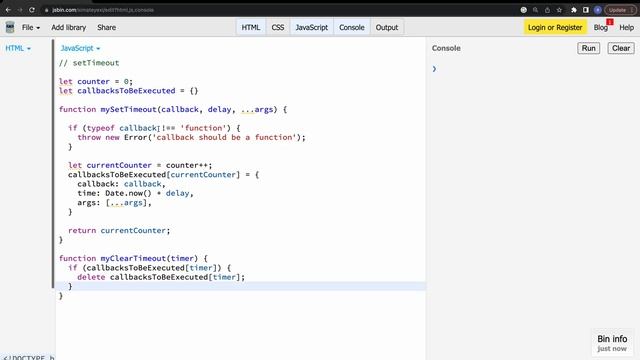Open the Help menu

pos(627,27)
